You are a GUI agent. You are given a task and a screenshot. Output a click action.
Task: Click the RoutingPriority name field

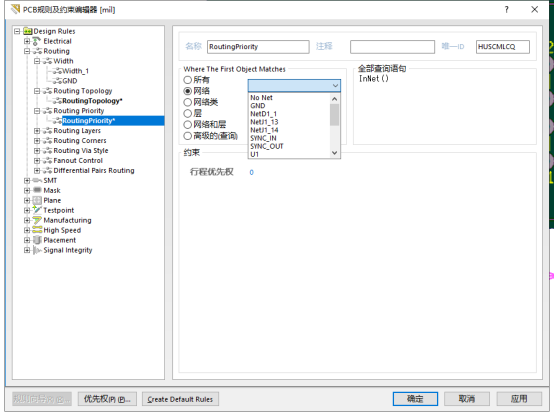click(x=258, y=47)
